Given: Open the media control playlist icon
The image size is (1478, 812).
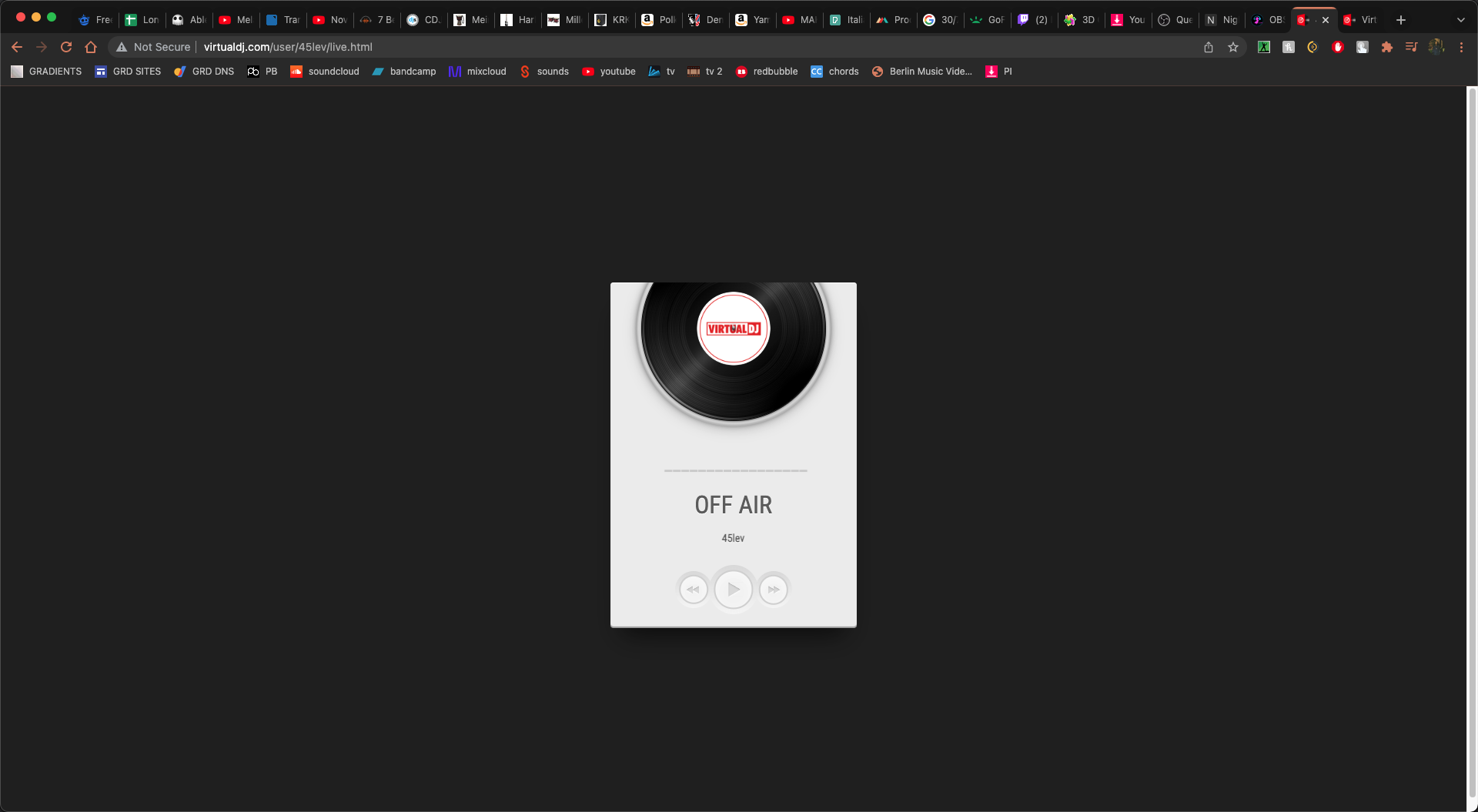Looking at the screenshot, I should point(1412,47).
